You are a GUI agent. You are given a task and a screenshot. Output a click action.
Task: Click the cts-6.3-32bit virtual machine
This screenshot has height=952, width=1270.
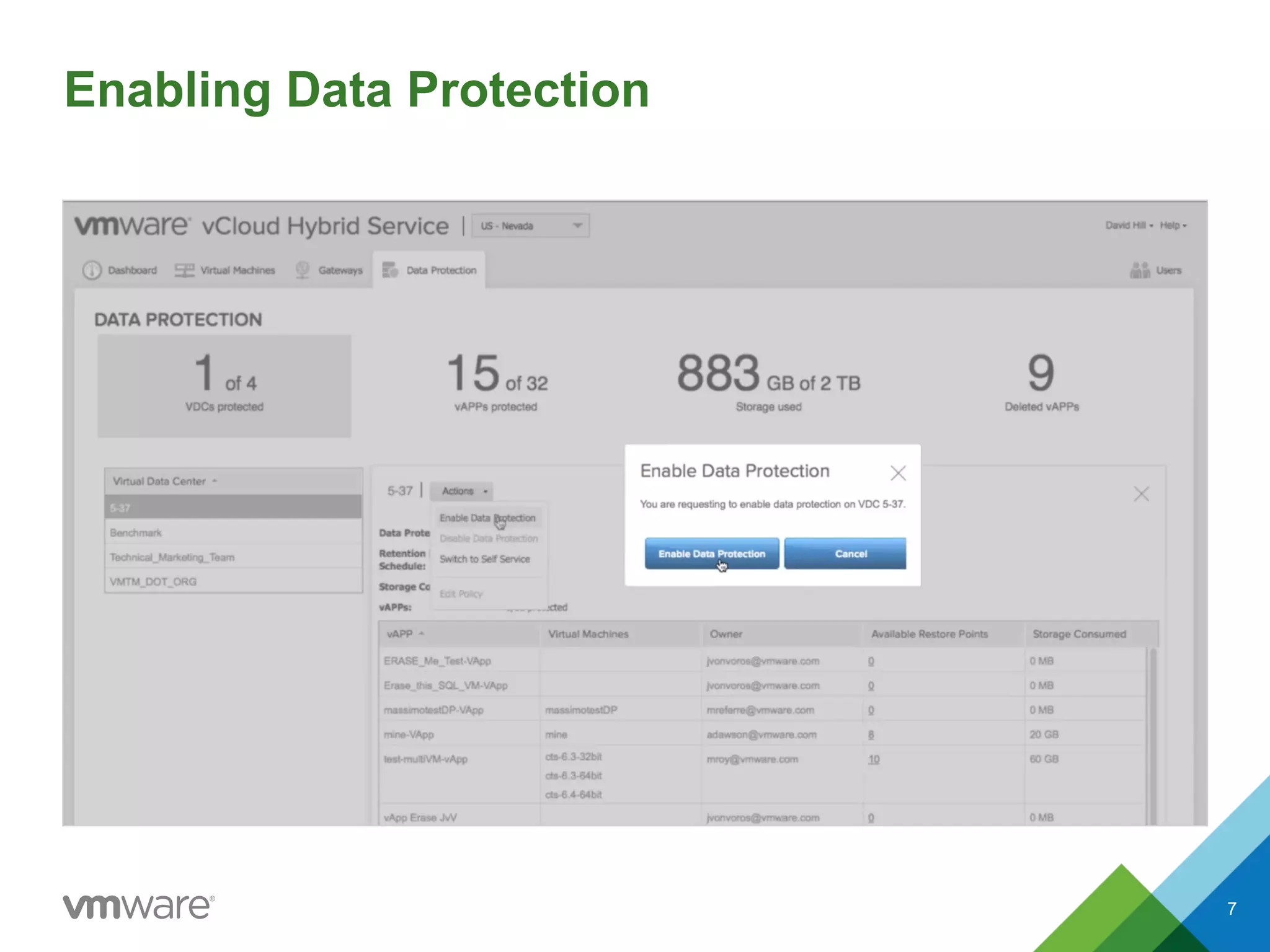click(x=574, y=757)
